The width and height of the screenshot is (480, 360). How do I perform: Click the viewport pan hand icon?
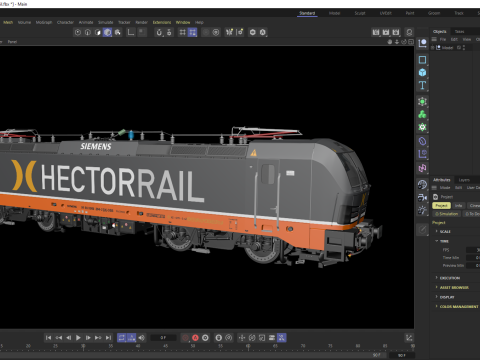[390, 42]
